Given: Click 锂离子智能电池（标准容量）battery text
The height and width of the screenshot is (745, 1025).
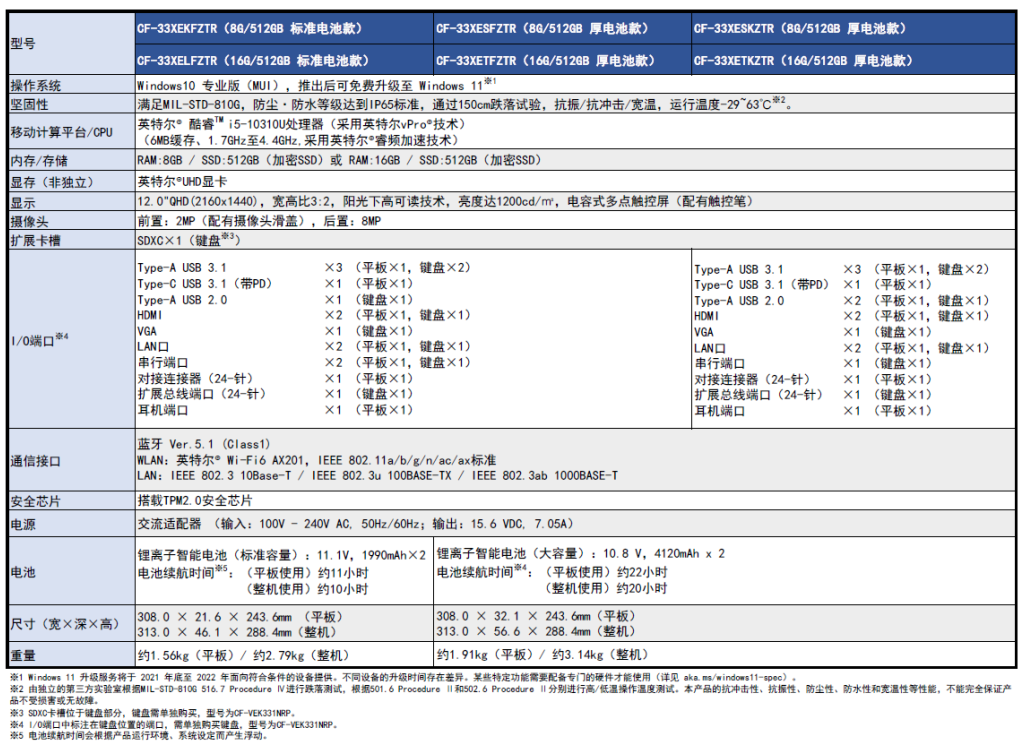Looking at the screenshot, I should pos(282,555).
